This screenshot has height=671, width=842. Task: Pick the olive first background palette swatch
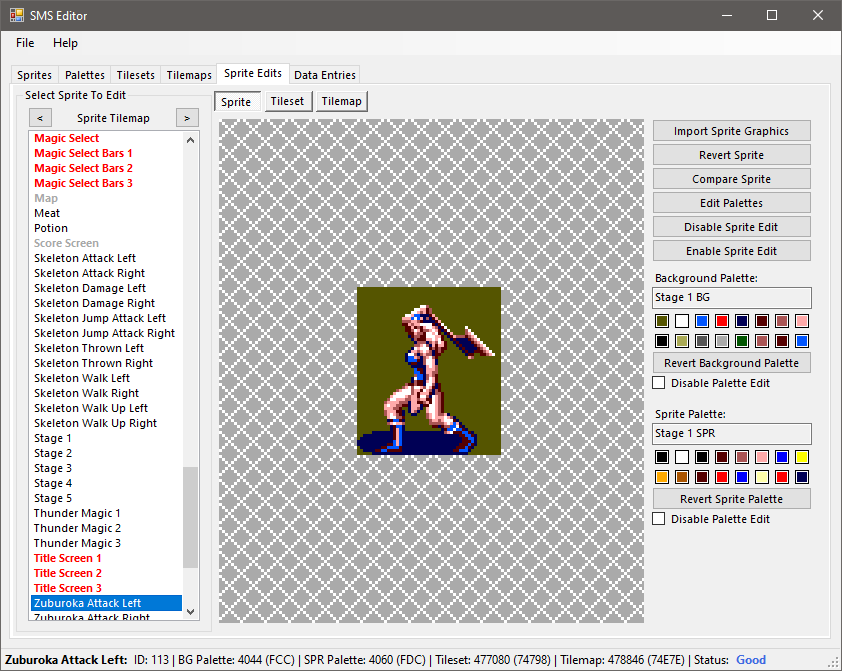click(x=662, y=321)
